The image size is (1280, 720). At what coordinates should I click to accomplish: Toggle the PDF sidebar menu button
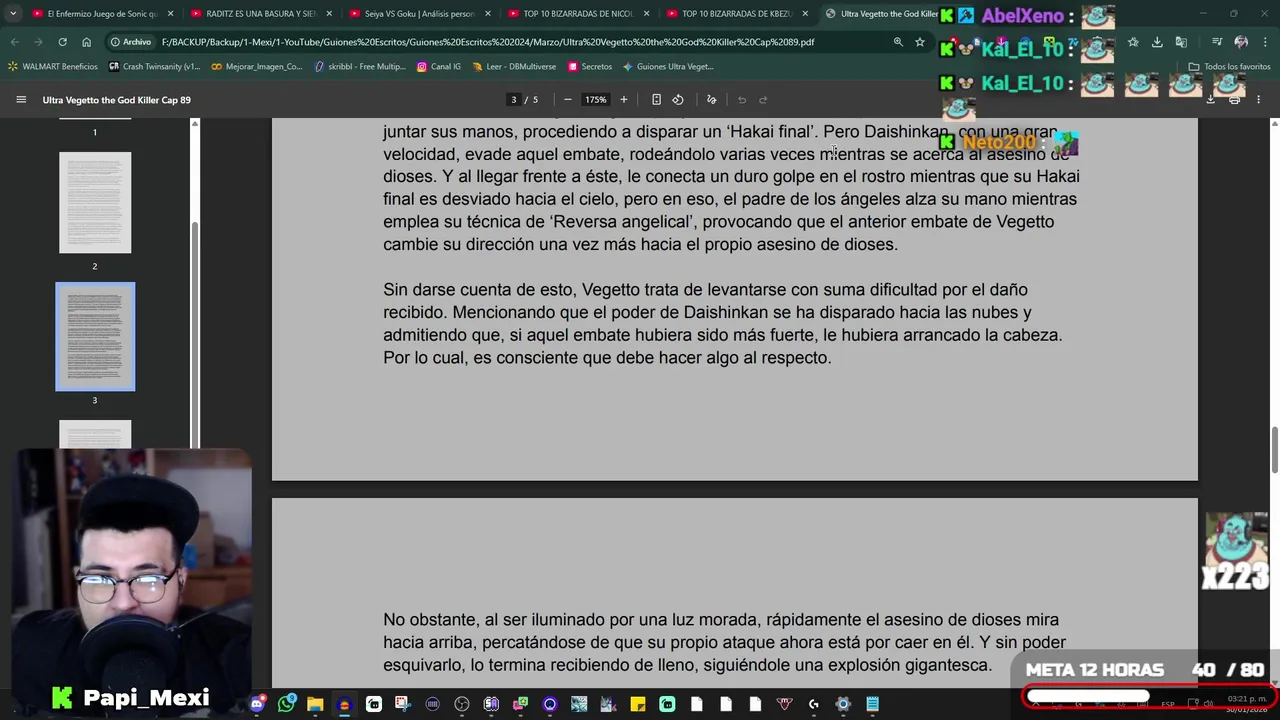pyautogui.click(x=21, y=100)
